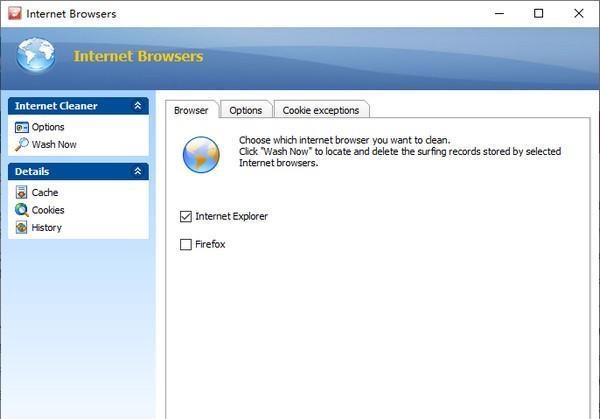Switch to the Browser tab

[191, 110]
